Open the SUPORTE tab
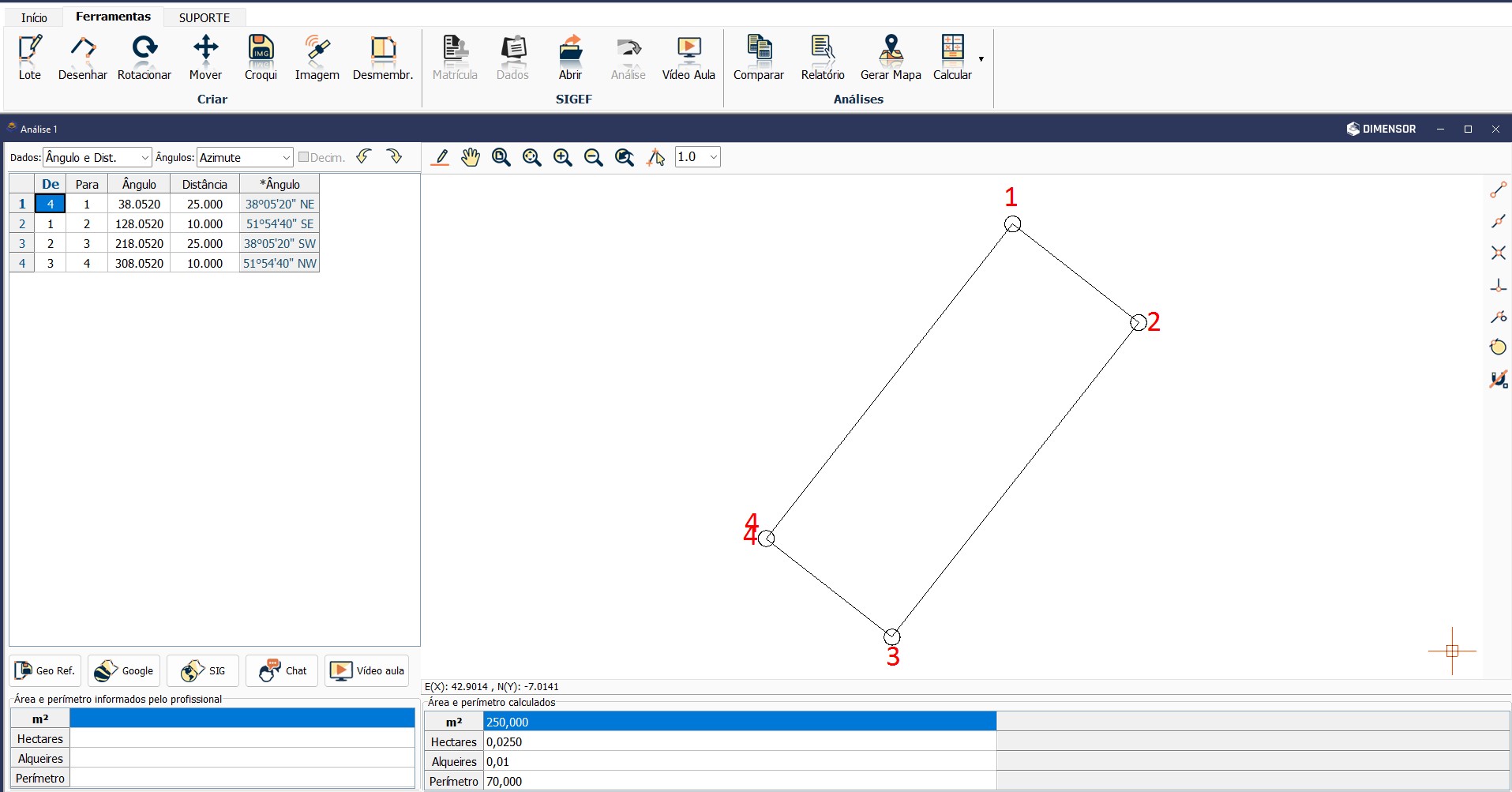 tap(204, 17)
